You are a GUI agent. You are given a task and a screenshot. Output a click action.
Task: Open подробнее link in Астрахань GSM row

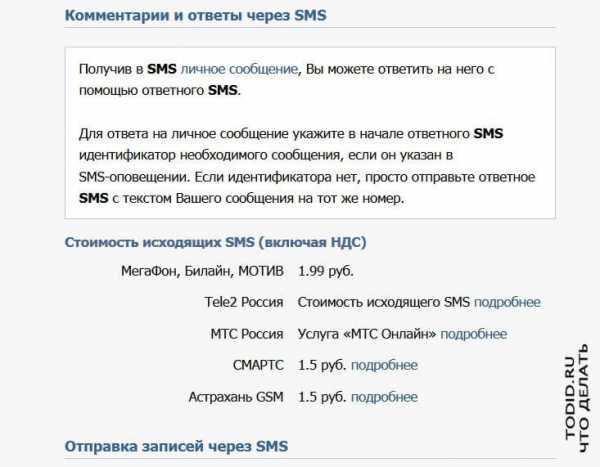384,397
